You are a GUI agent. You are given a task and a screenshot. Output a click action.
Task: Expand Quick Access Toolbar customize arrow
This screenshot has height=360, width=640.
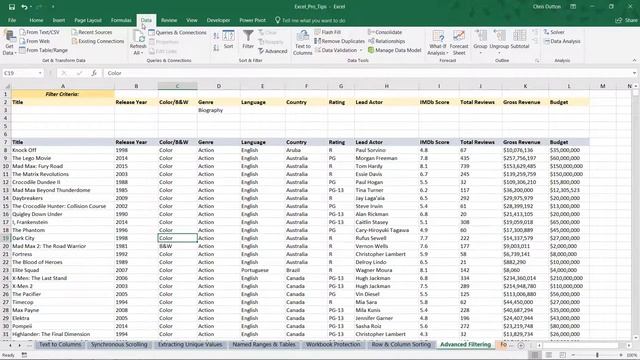click(53, 7)
